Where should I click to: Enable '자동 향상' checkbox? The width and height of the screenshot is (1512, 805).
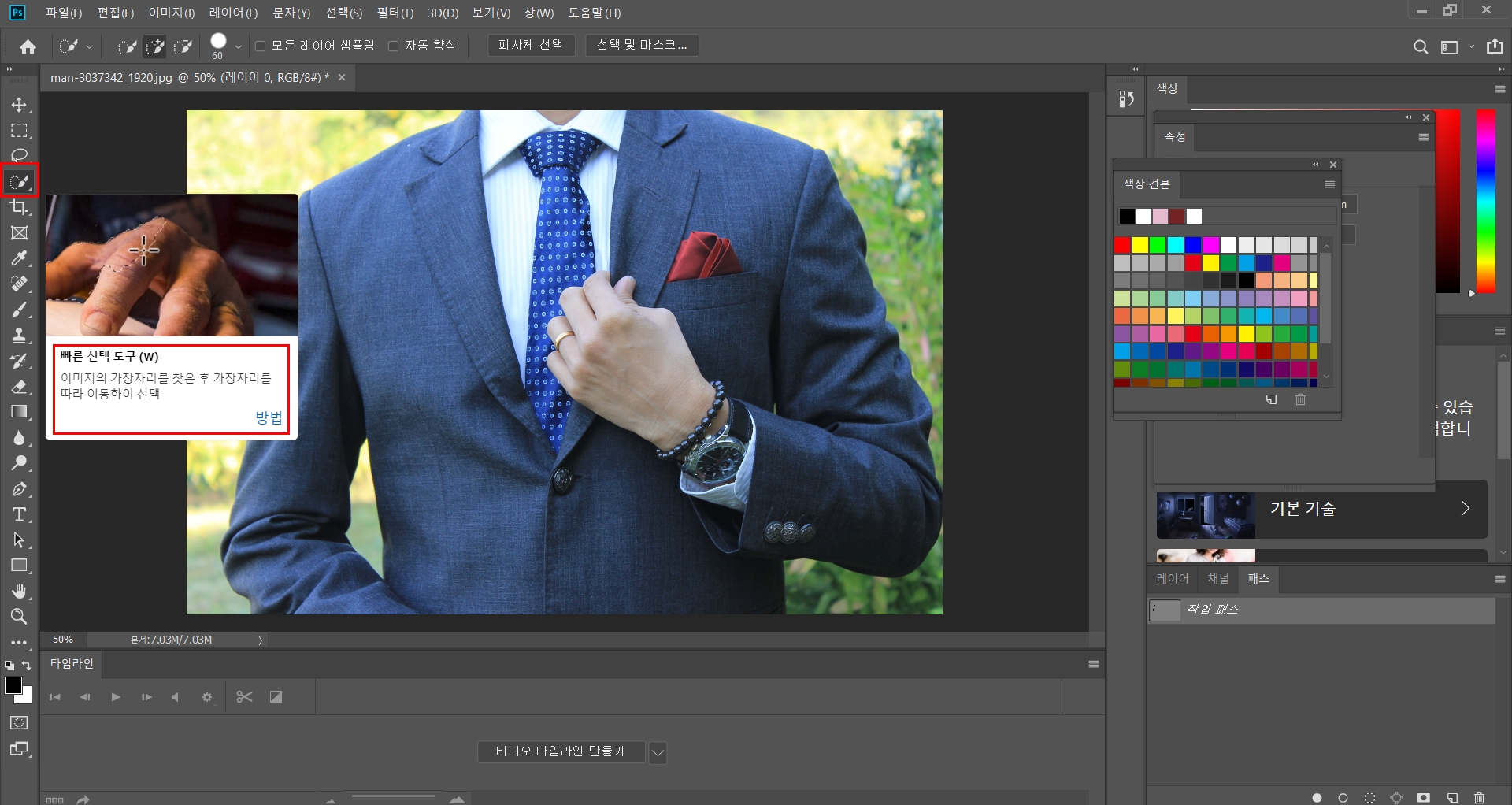pos(394,46)
